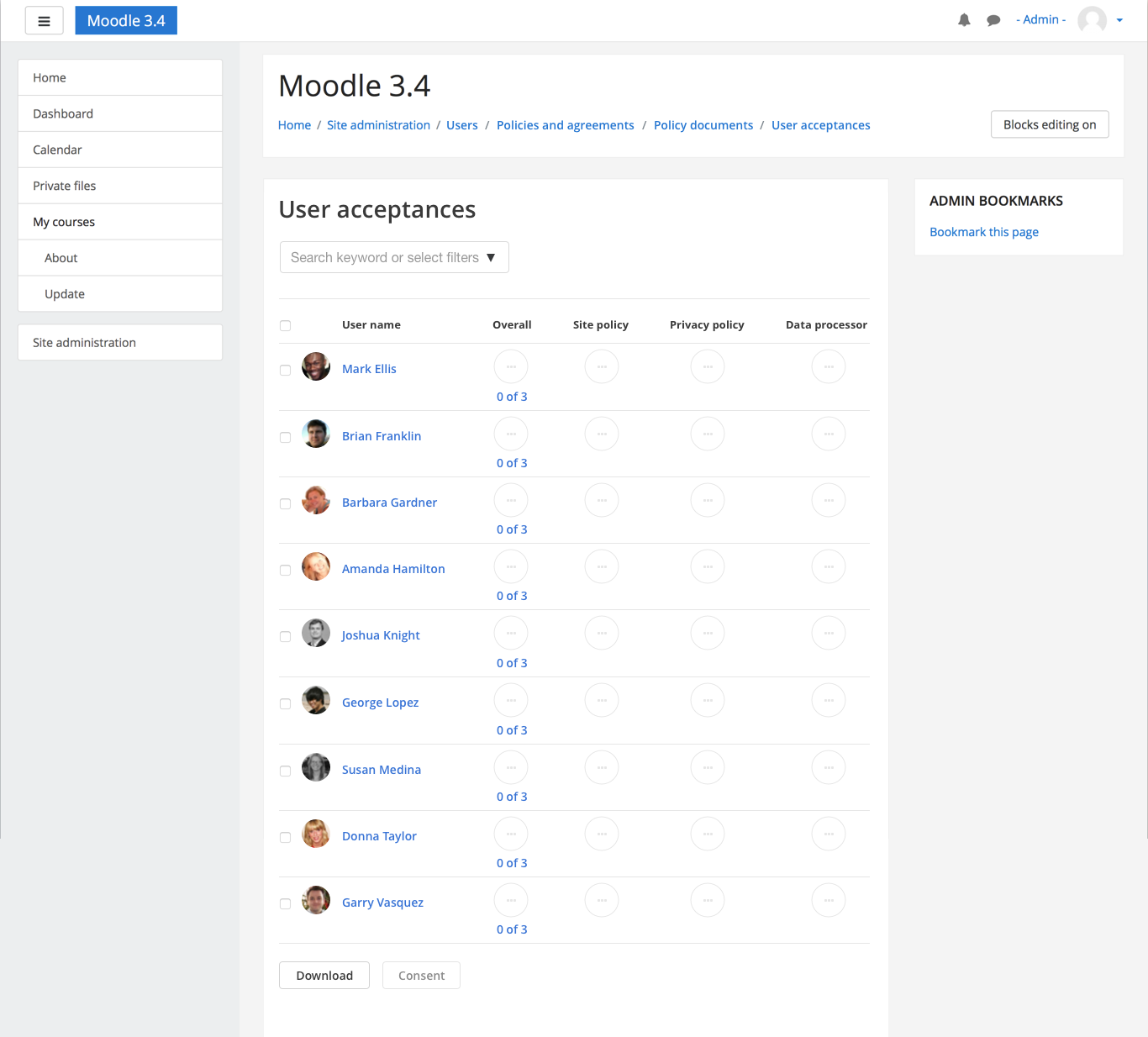
Task: Select the Brian Franklin row checkbox
Action: [285, 437]
